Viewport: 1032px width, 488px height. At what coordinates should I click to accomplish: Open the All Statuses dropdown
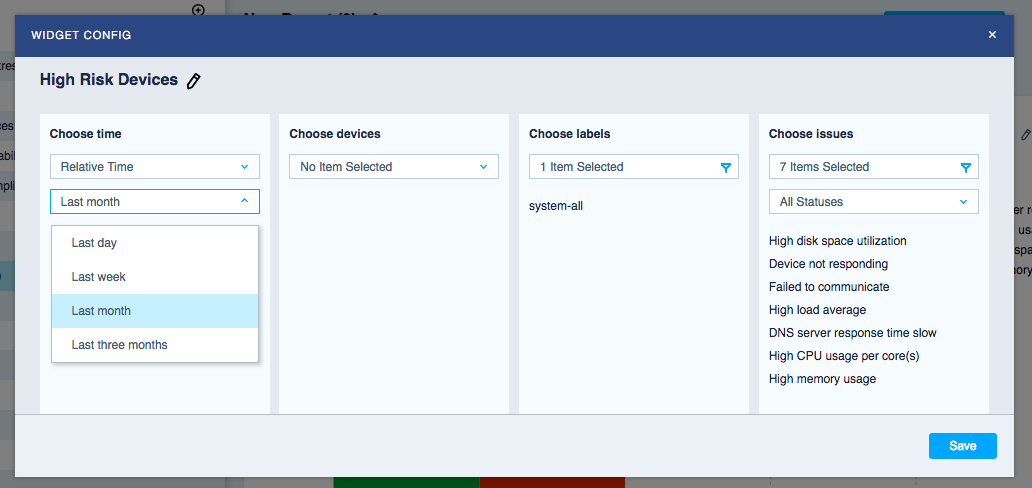(x=873, y=202)
